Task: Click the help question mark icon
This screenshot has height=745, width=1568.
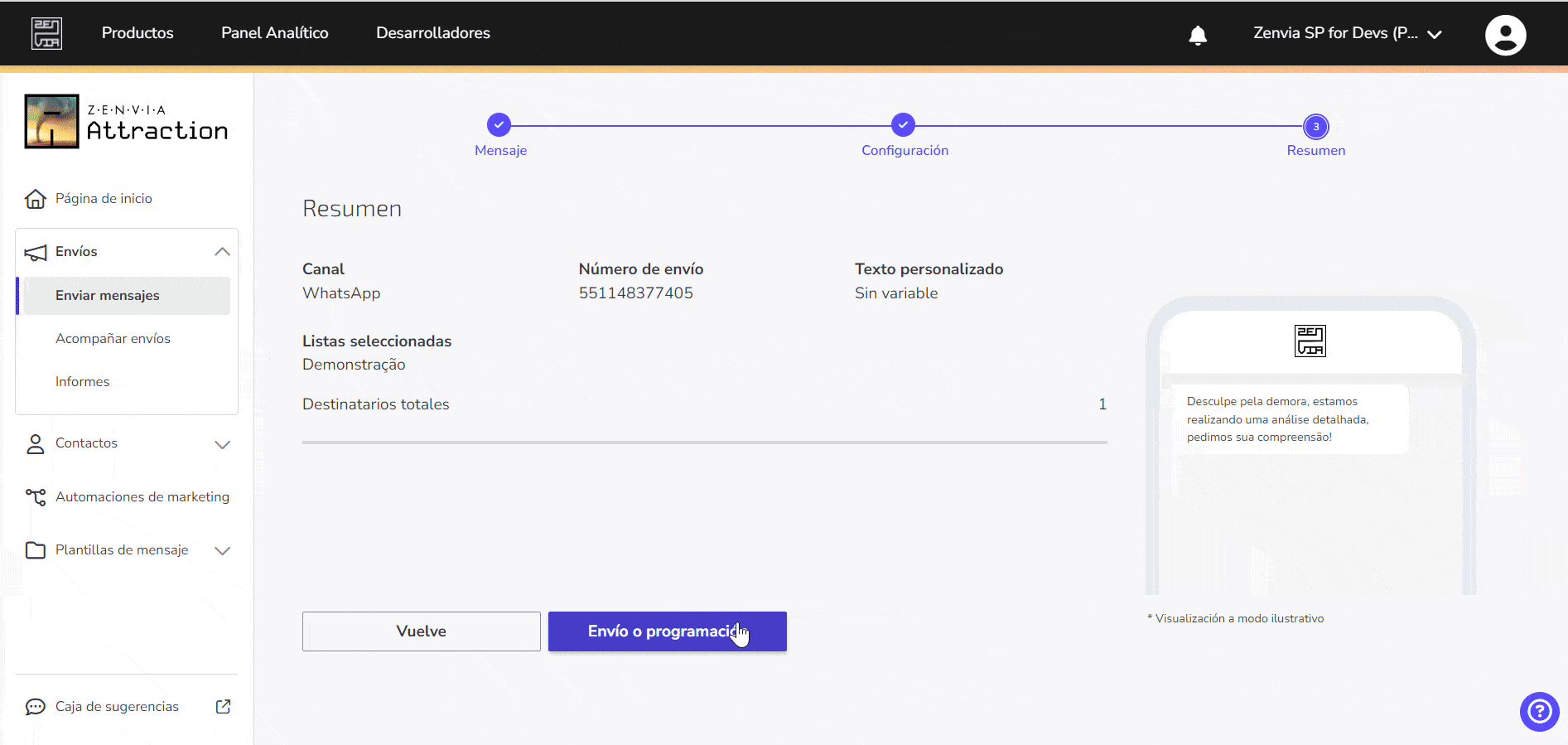Action: (1539, 711)
